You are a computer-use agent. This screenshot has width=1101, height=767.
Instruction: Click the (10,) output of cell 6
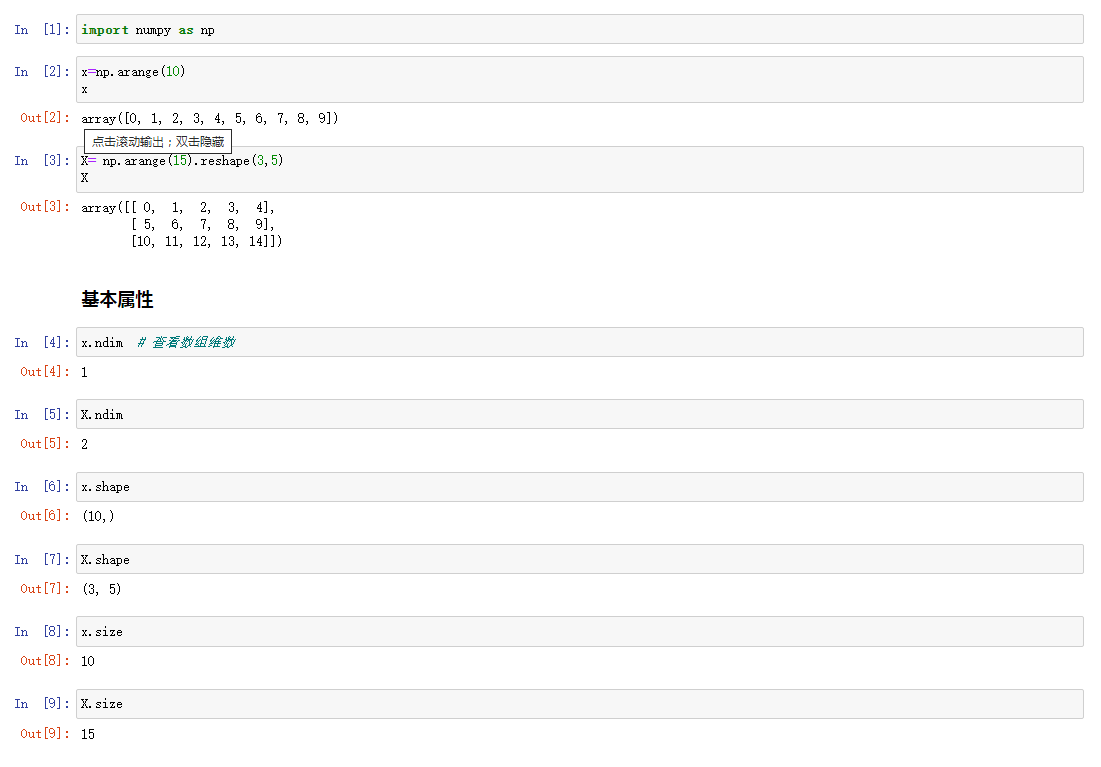[98, 516]
